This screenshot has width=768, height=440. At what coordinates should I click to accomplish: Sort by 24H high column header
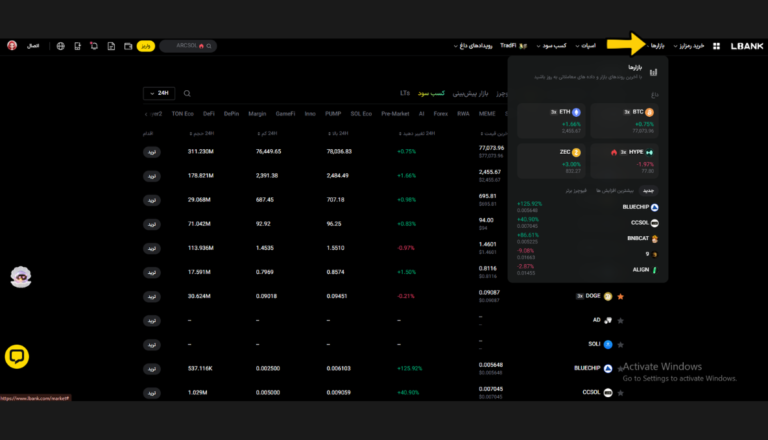pos(338,133)
